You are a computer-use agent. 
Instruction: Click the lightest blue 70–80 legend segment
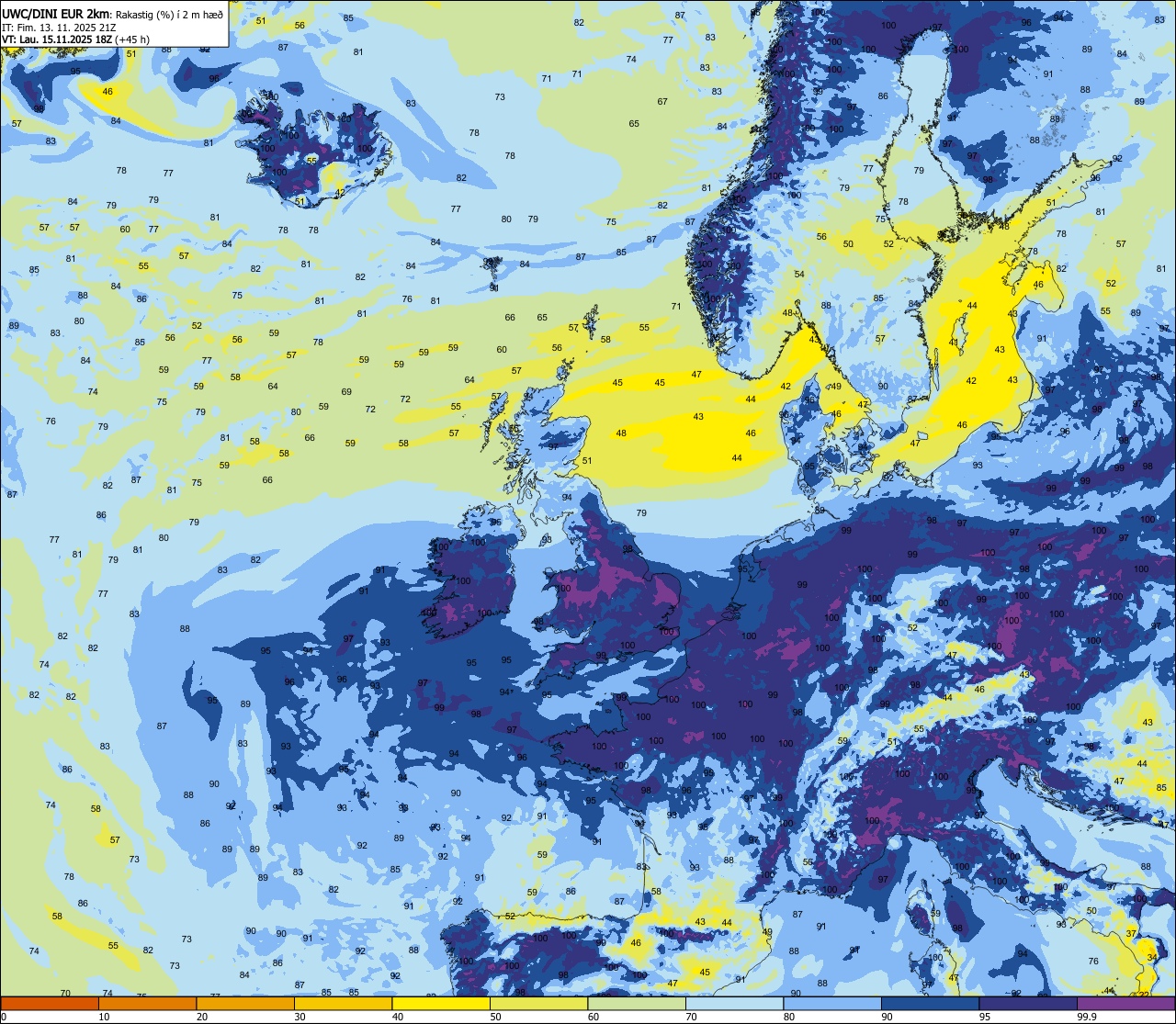[734, 1003]
